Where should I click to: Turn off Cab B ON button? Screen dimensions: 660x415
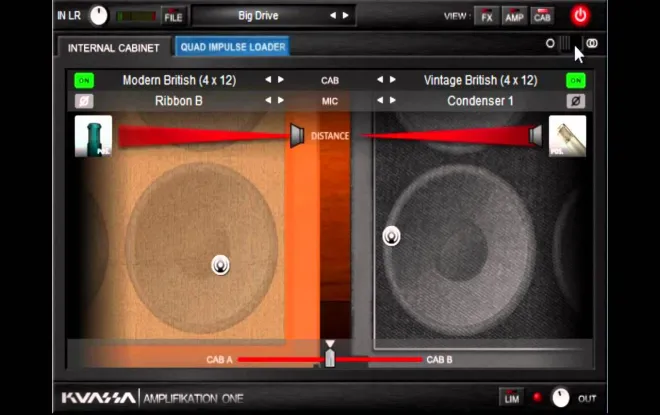click(575, 80)
